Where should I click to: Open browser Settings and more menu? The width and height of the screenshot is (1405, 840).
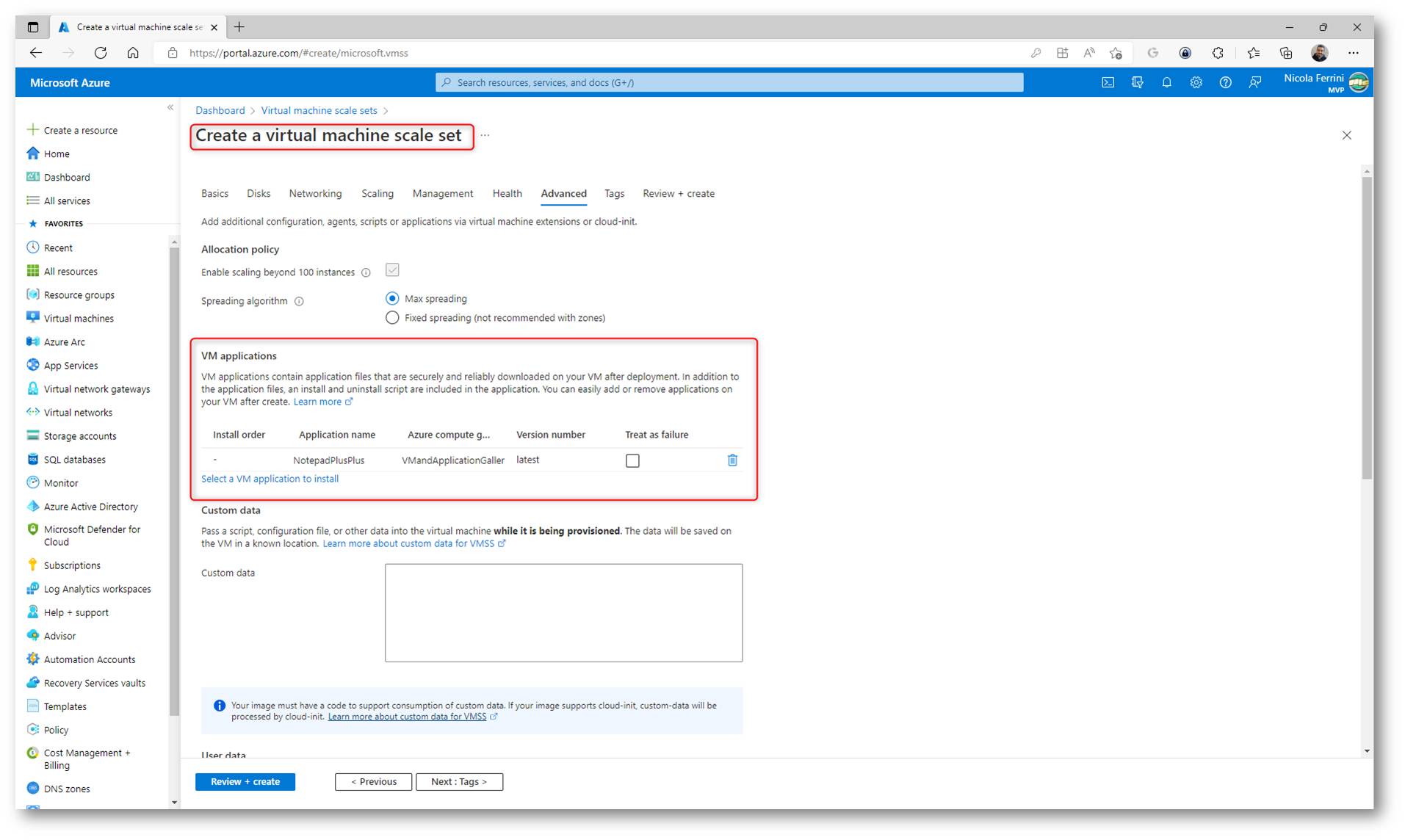1353,53
